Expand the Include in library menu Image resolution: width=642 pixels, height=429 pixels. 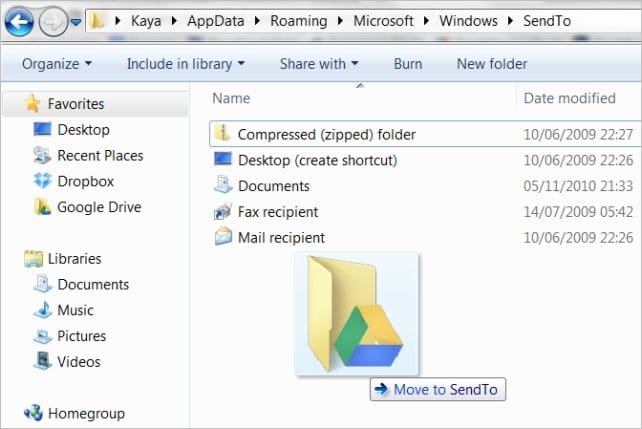[x=186, y=64]
